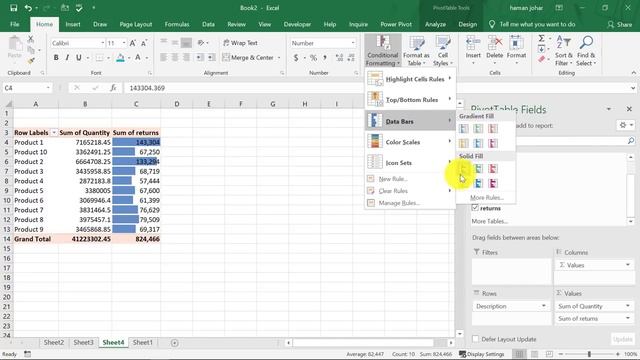The height and width of the screenshot is (360, 640).
Task: Apply Percent style format
Action: 313,58
